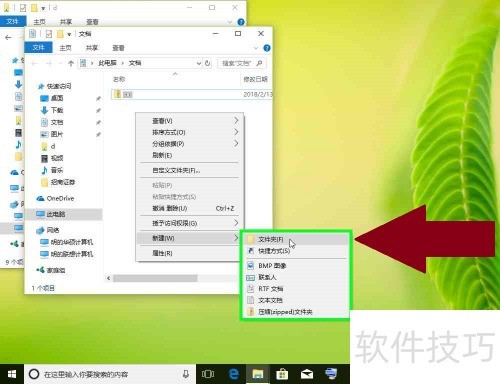The image size is (500, 384).
Task: Choose 文件夹(F) in the New submenu
Action: 297,239
